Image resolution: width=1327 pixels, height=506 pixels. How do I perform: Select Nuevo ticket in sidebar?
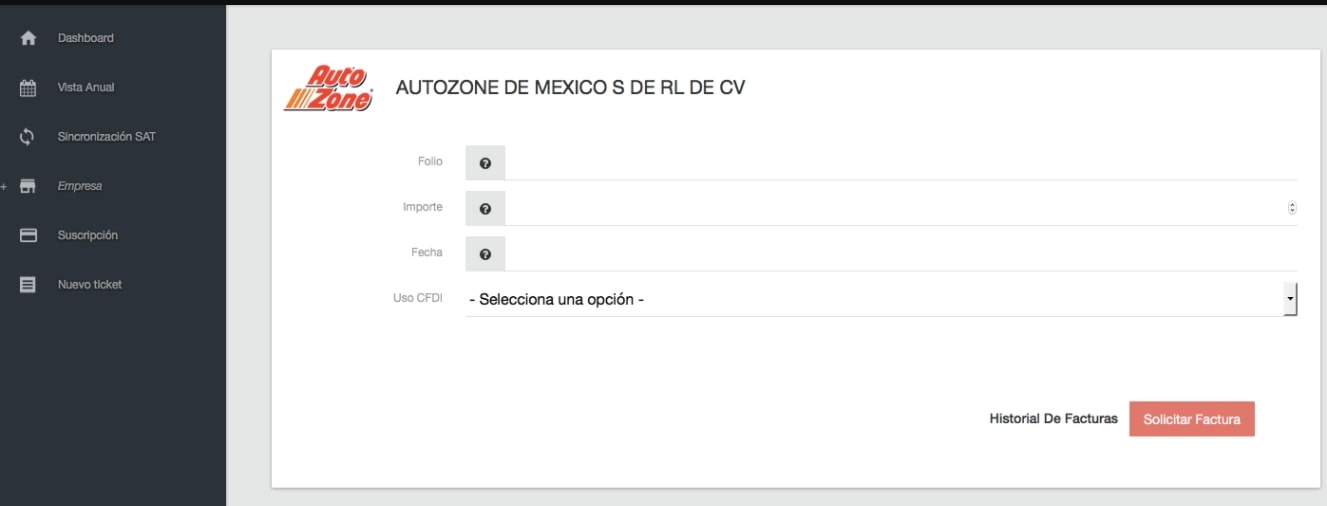point(90,284)
